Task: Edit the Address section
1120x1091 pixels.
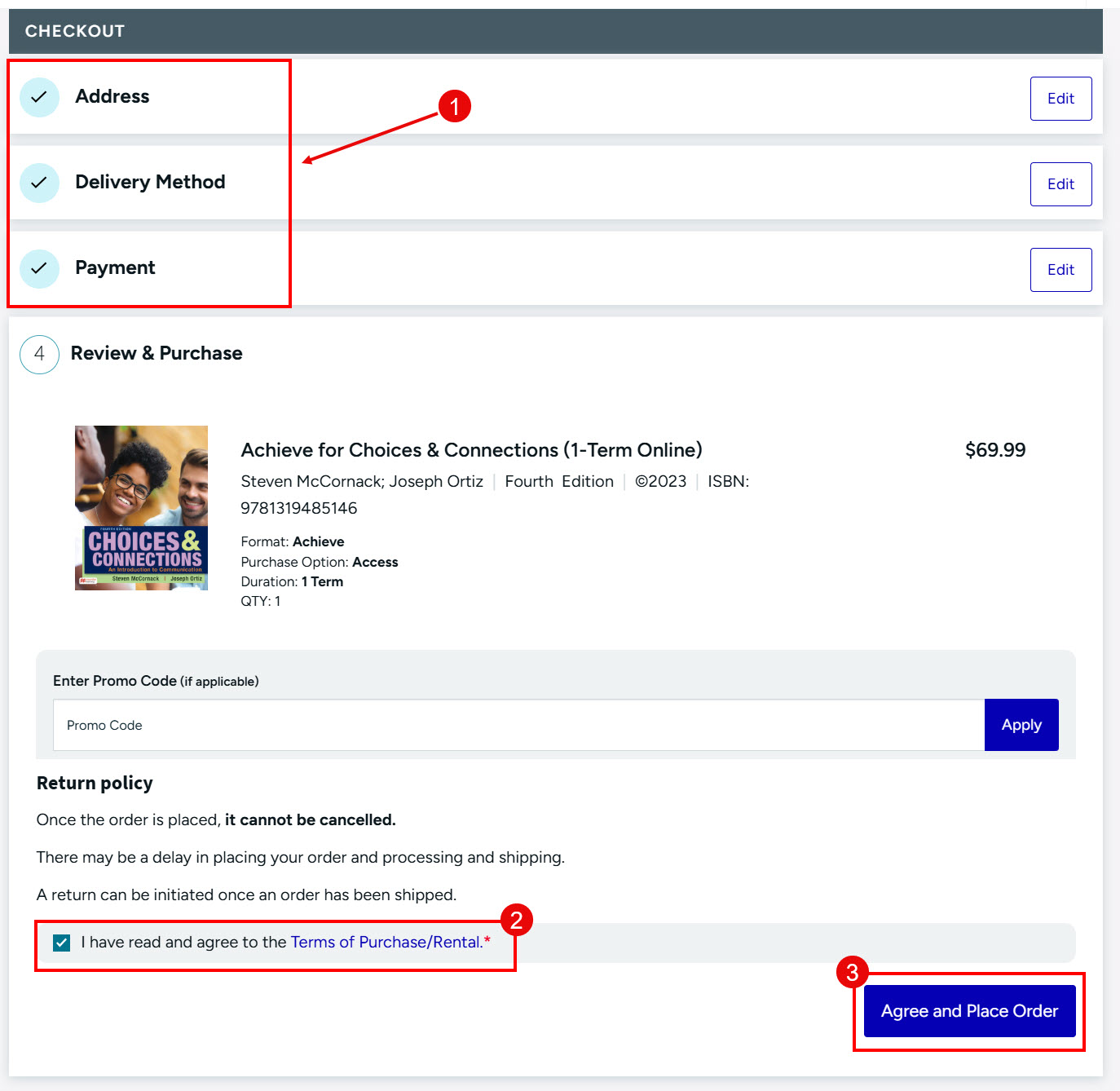Action: pyautogui.click(x=1060, y=99)
